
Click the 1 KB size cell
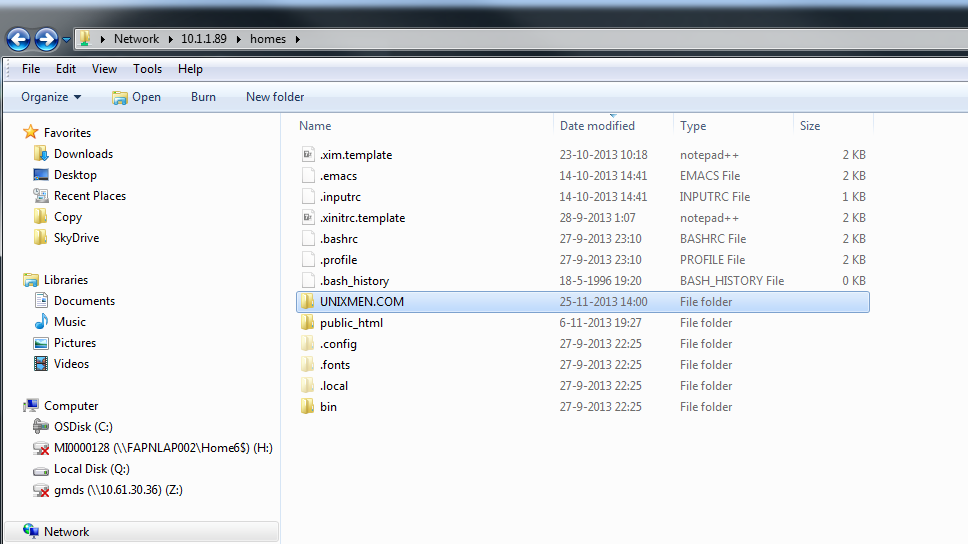coord(854,197)
